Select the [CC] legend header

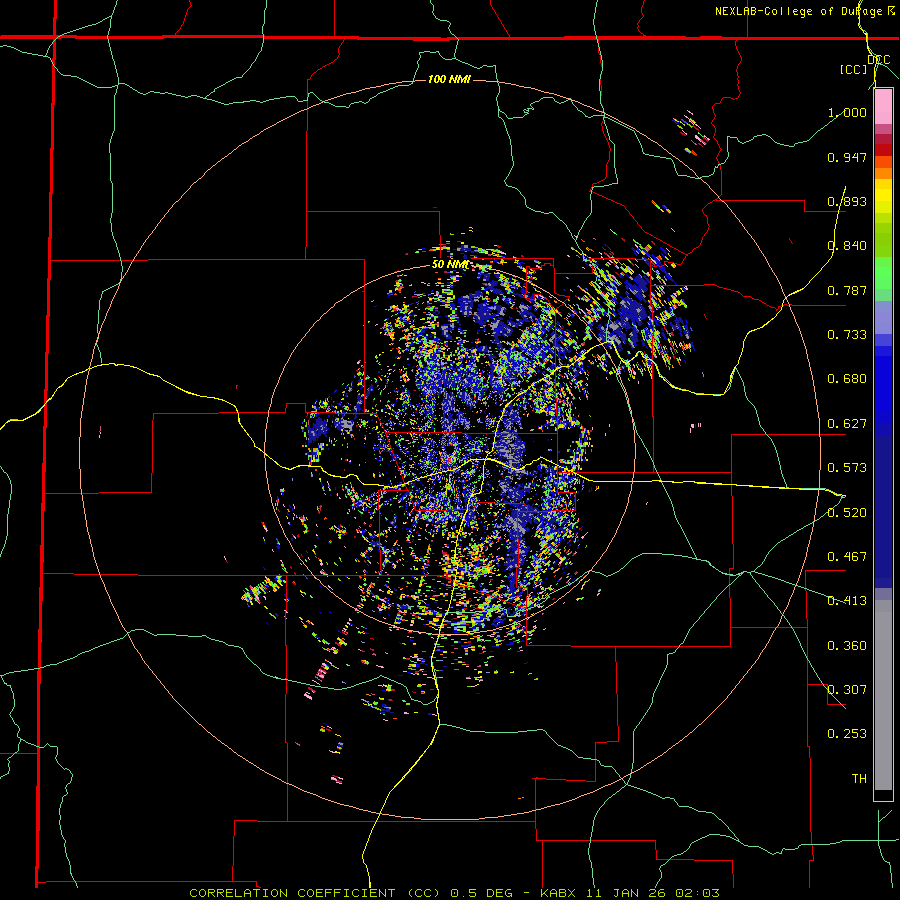854,69
